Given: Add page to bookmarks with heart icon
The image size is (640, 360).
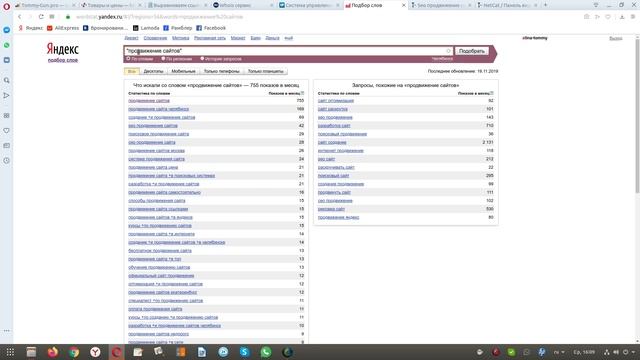Looking at the screenshot, I should point(608,17).
